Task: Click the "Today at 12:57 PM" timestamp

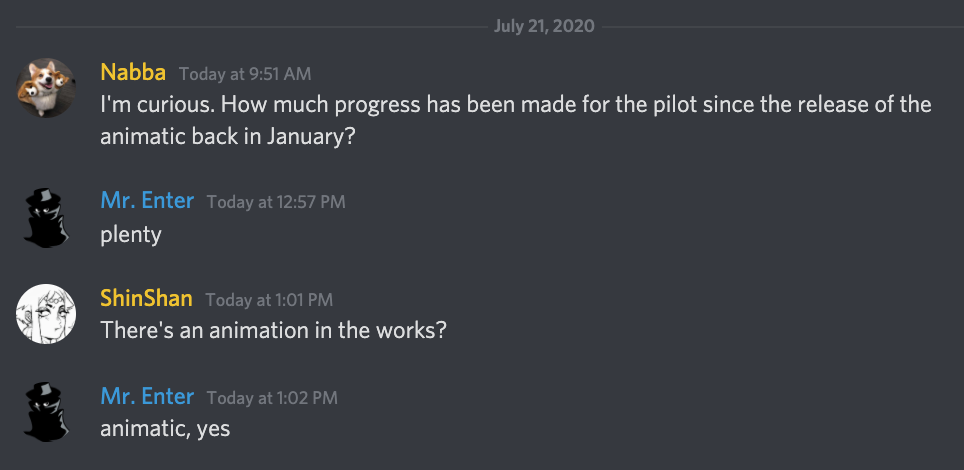Action: click(276, 202)
